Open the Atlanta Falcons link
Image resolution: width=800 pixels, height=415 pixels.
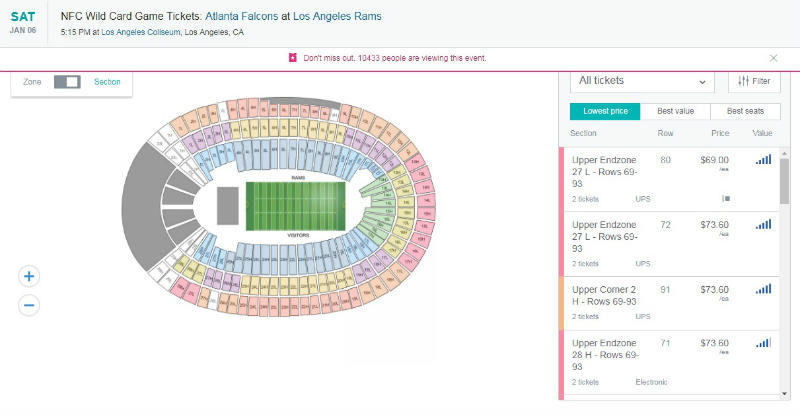pyautogui.click(x=242, y=16)
